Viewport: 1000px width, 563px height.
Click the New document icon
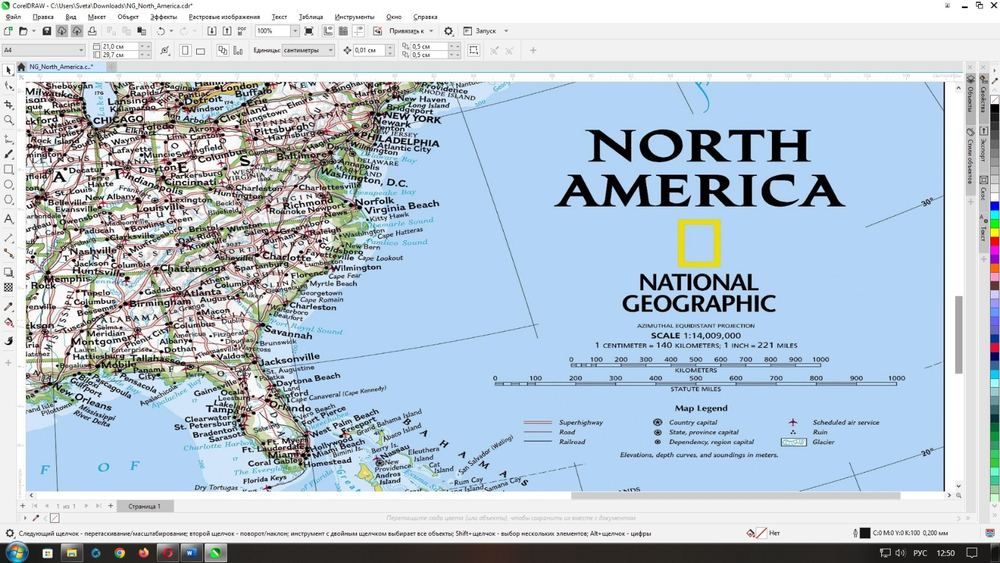pyautogui.click(x=8, y=31)
